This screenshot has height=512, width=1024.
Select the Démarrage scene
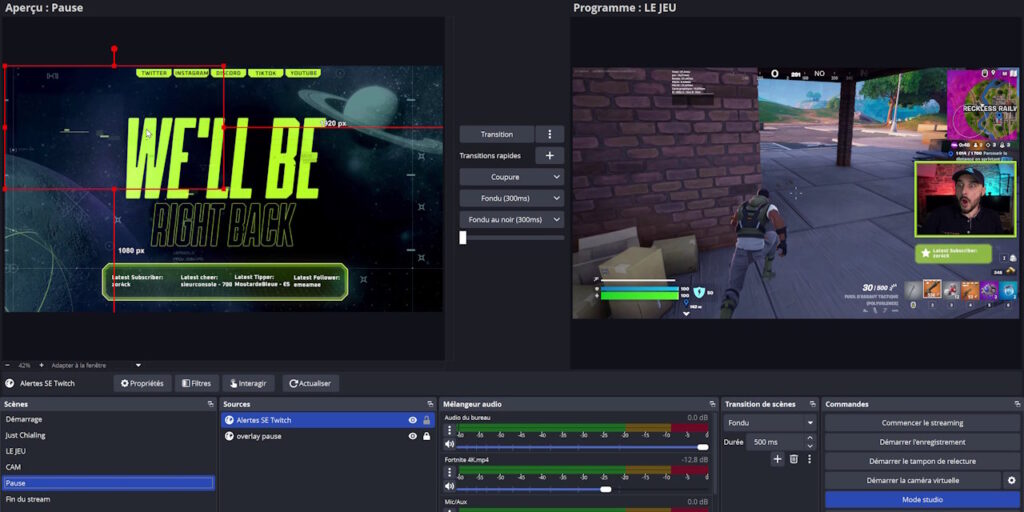pos(108,419)
